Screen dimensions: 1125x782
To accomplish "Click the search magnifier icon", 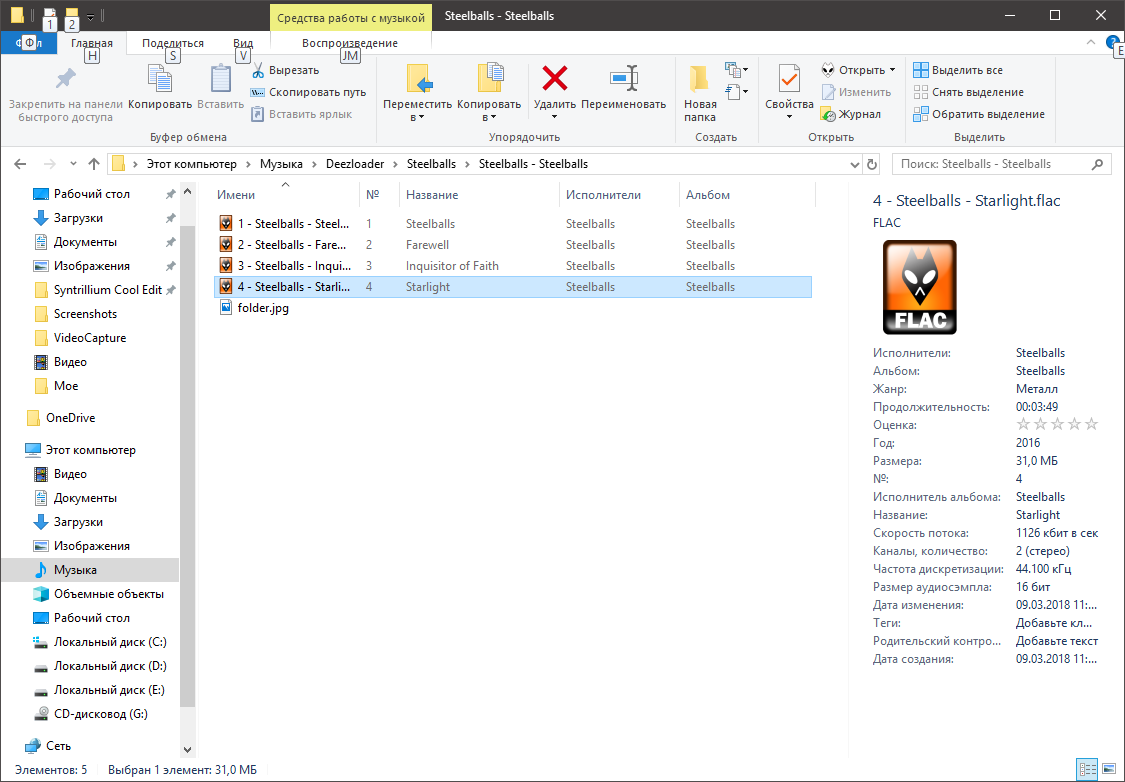I will (1097, 164).
